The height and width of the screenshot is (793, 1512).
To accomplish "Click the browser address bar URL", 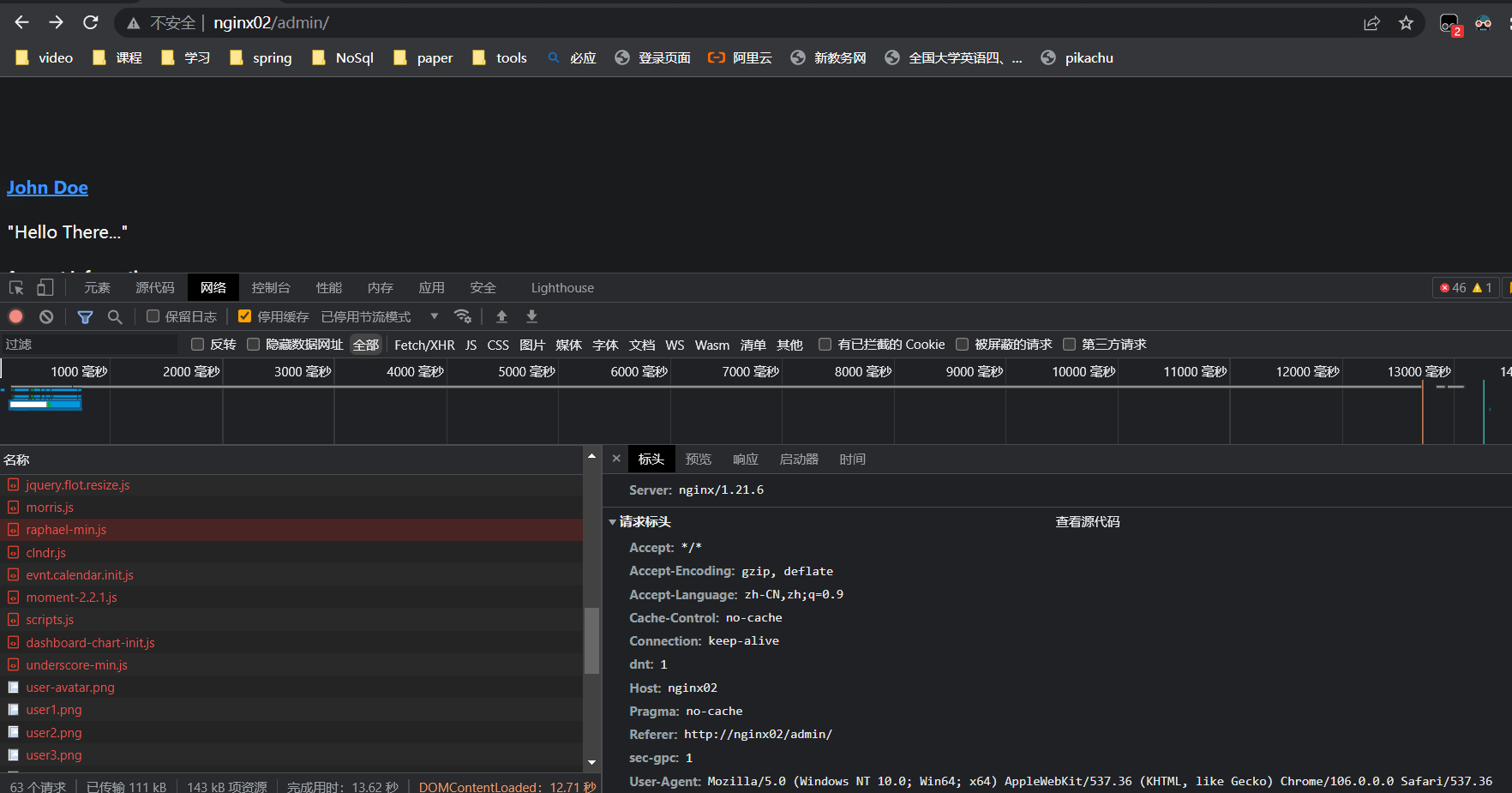I will pos(271,23).
